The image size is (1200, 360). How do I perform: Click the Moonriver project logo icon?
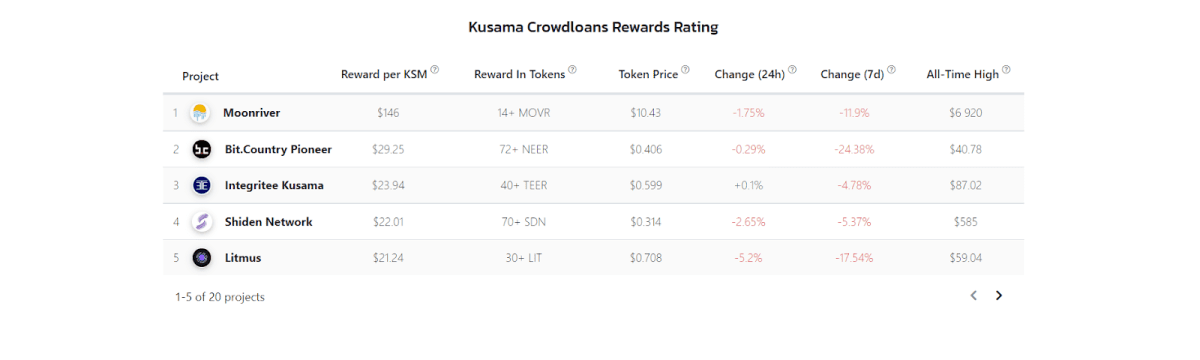(x=201, y=113)
